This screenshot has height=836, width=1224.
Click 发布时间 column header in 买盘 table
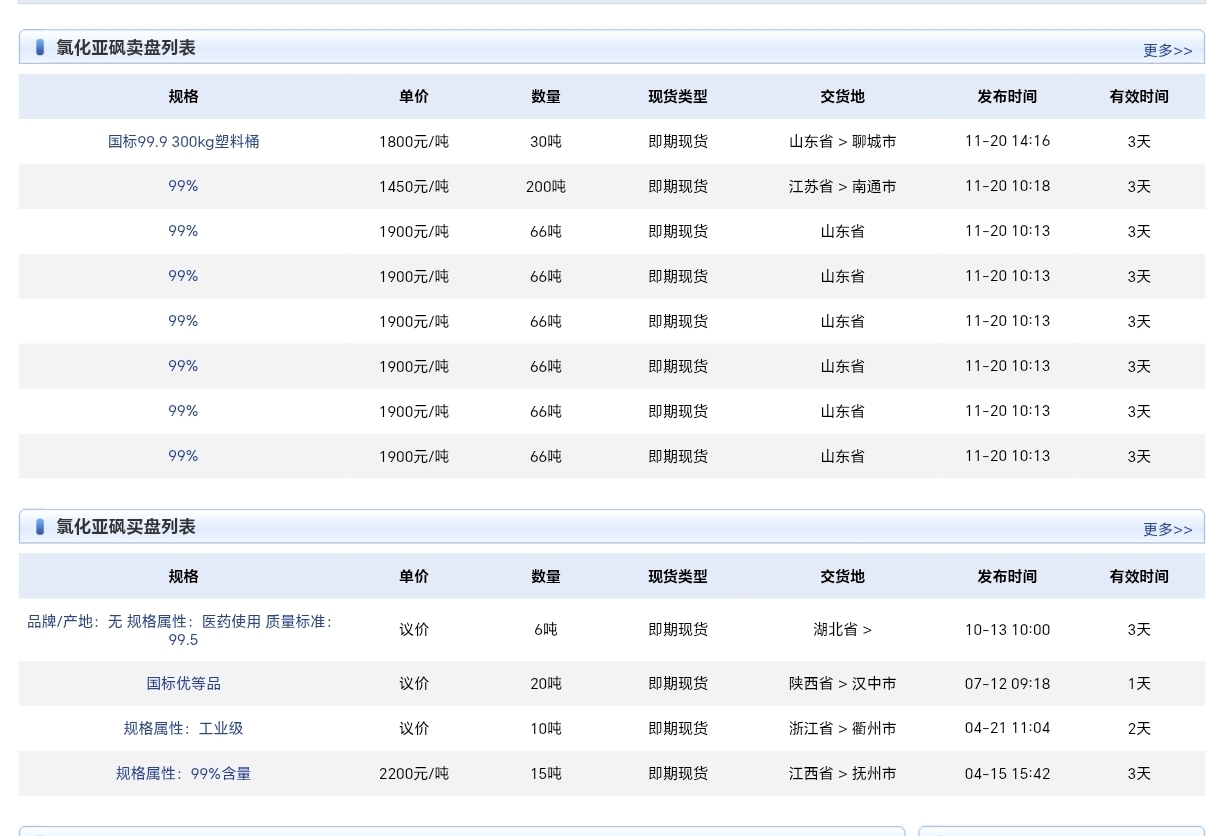[x=1007, y=576]
